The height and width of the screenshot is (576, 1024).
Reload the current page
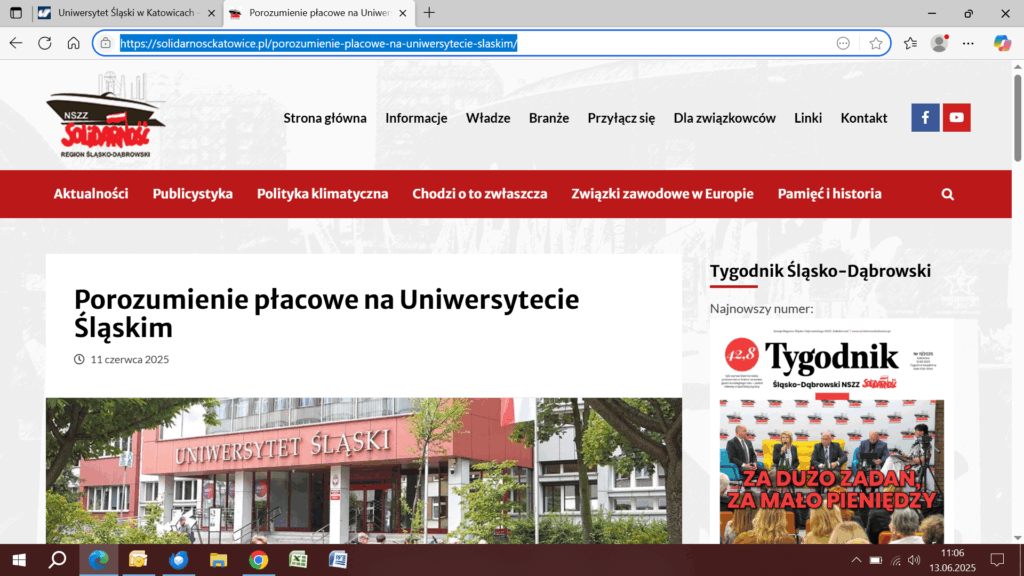click(44, 43)
